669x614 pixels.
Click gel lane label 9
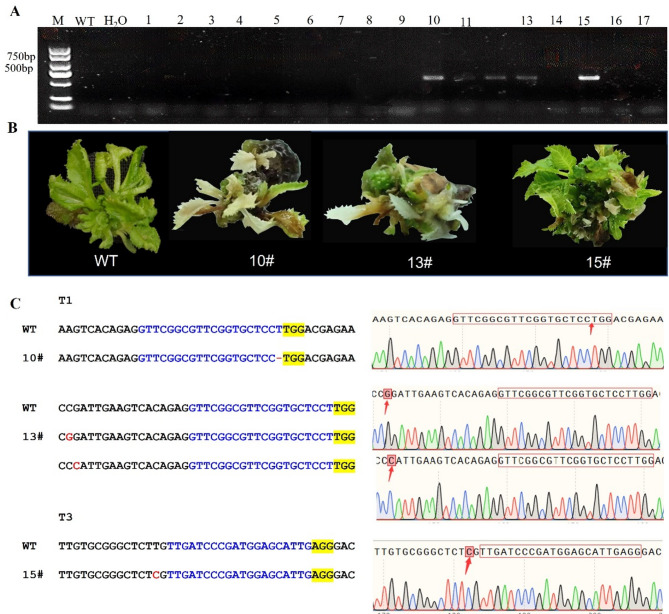401,20
